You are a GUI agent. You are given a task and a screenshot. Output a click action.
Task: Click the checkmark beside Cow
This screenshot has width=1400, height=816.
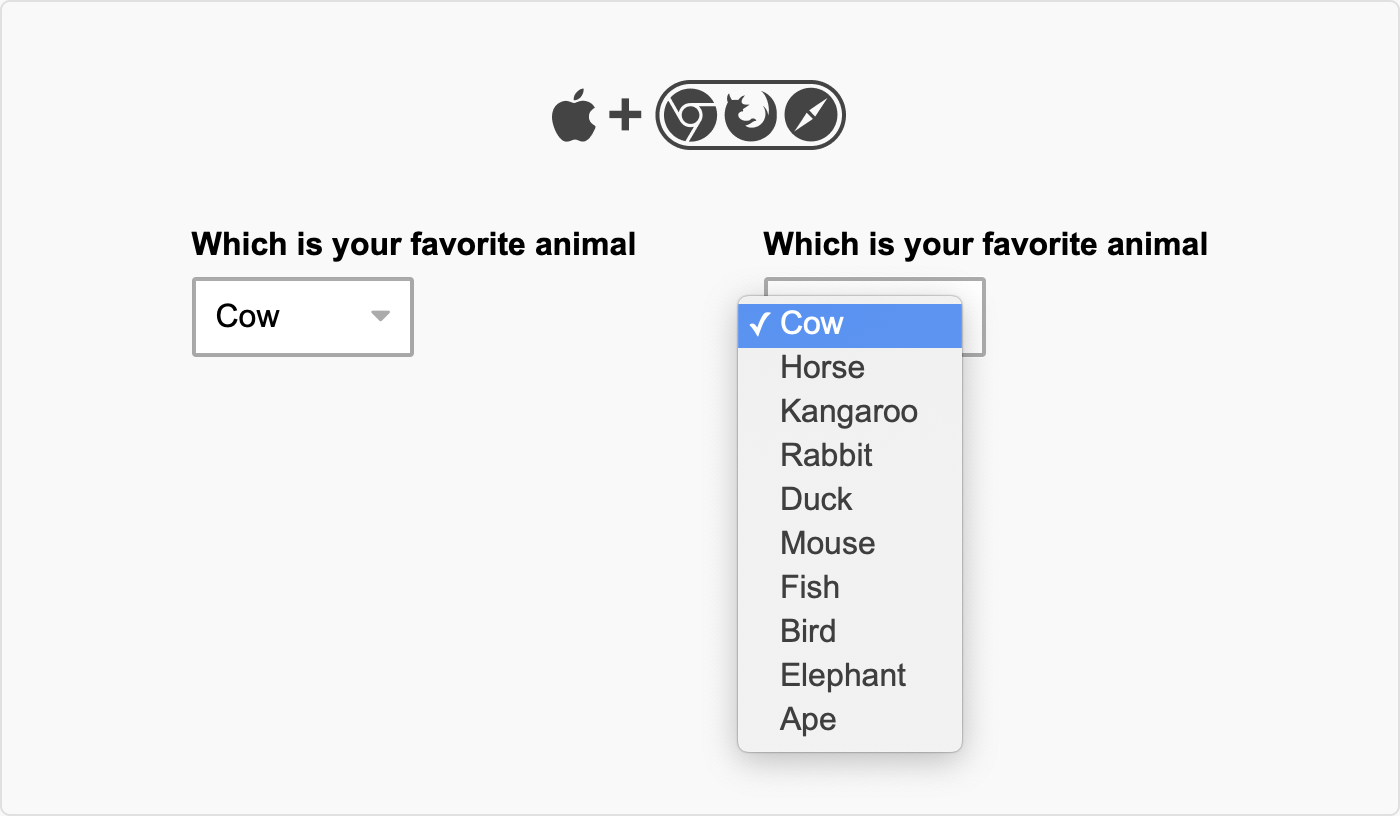760,324
